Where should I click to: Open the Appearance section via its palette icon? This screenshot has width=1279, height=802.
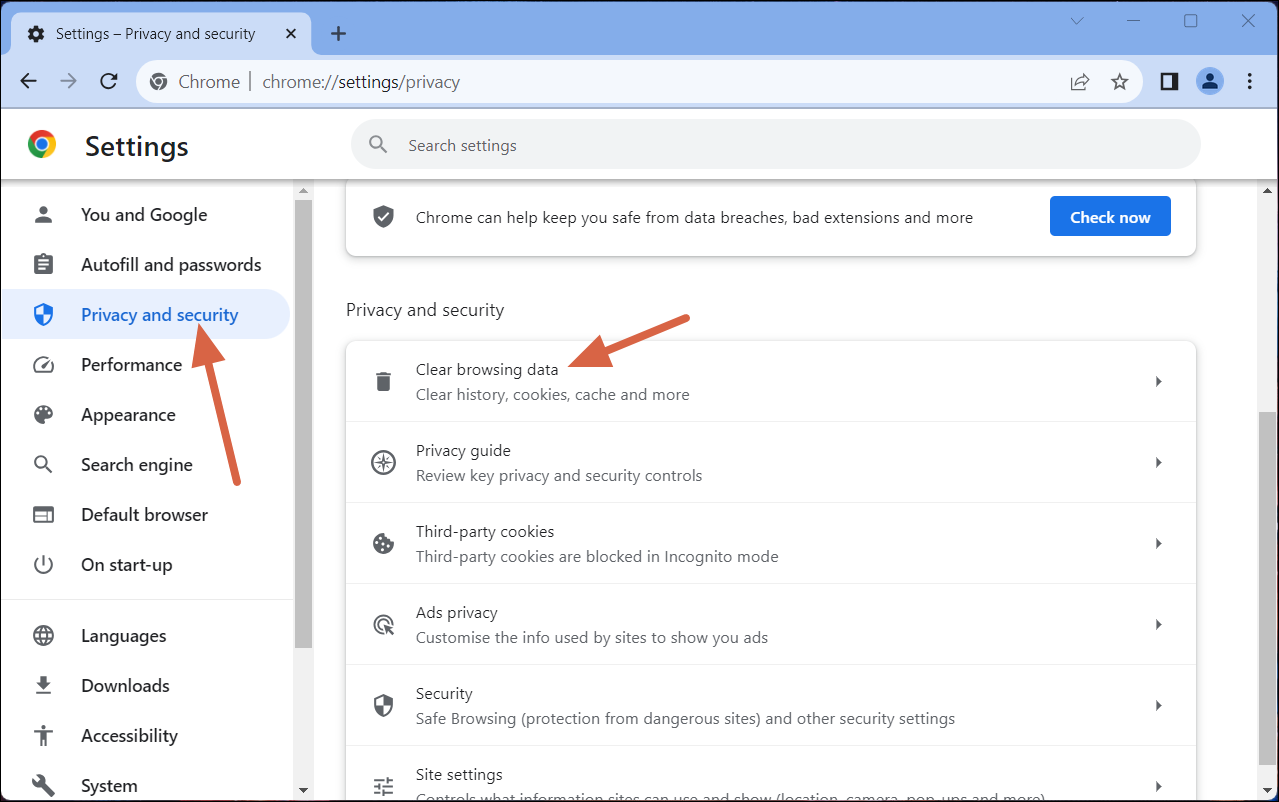[x=44, y=414]
